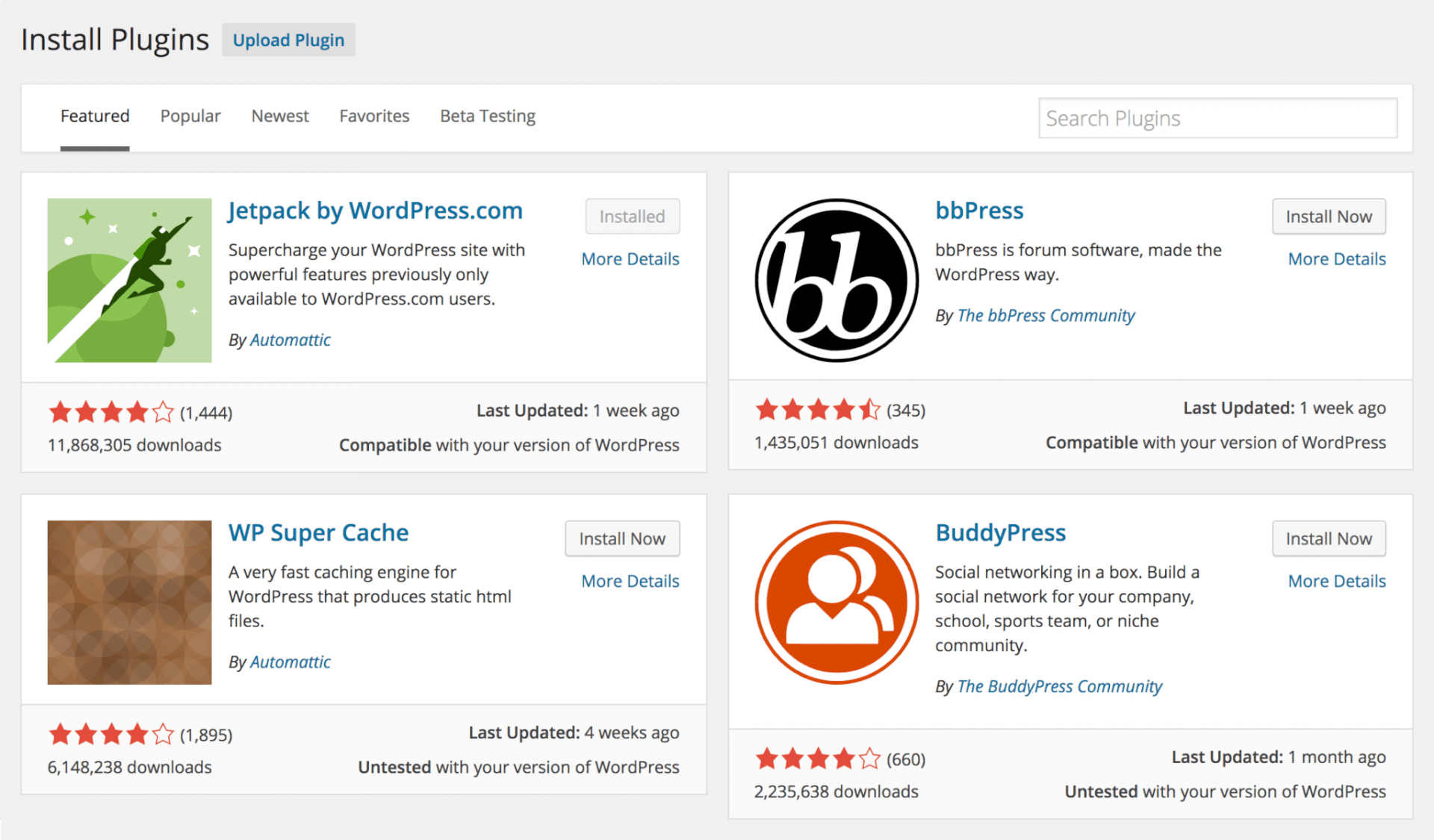The image size is (1434, 840).
Task: Click the (345) rating count
Action: [906, 411]
